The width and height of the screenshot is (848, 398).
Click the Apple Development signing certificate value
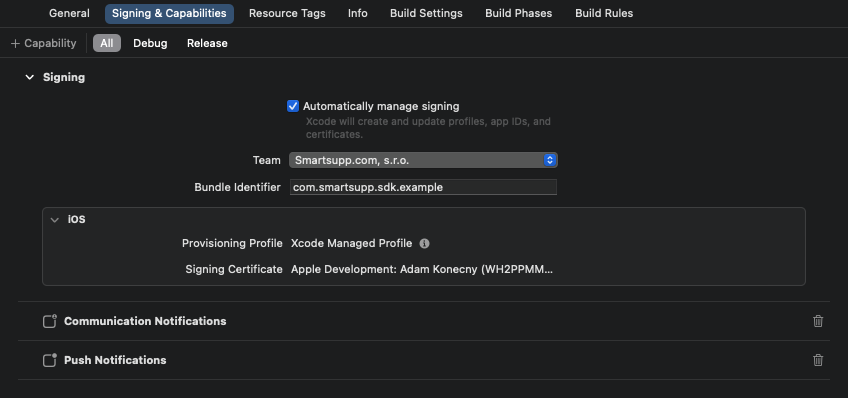[x=422, y=269]
